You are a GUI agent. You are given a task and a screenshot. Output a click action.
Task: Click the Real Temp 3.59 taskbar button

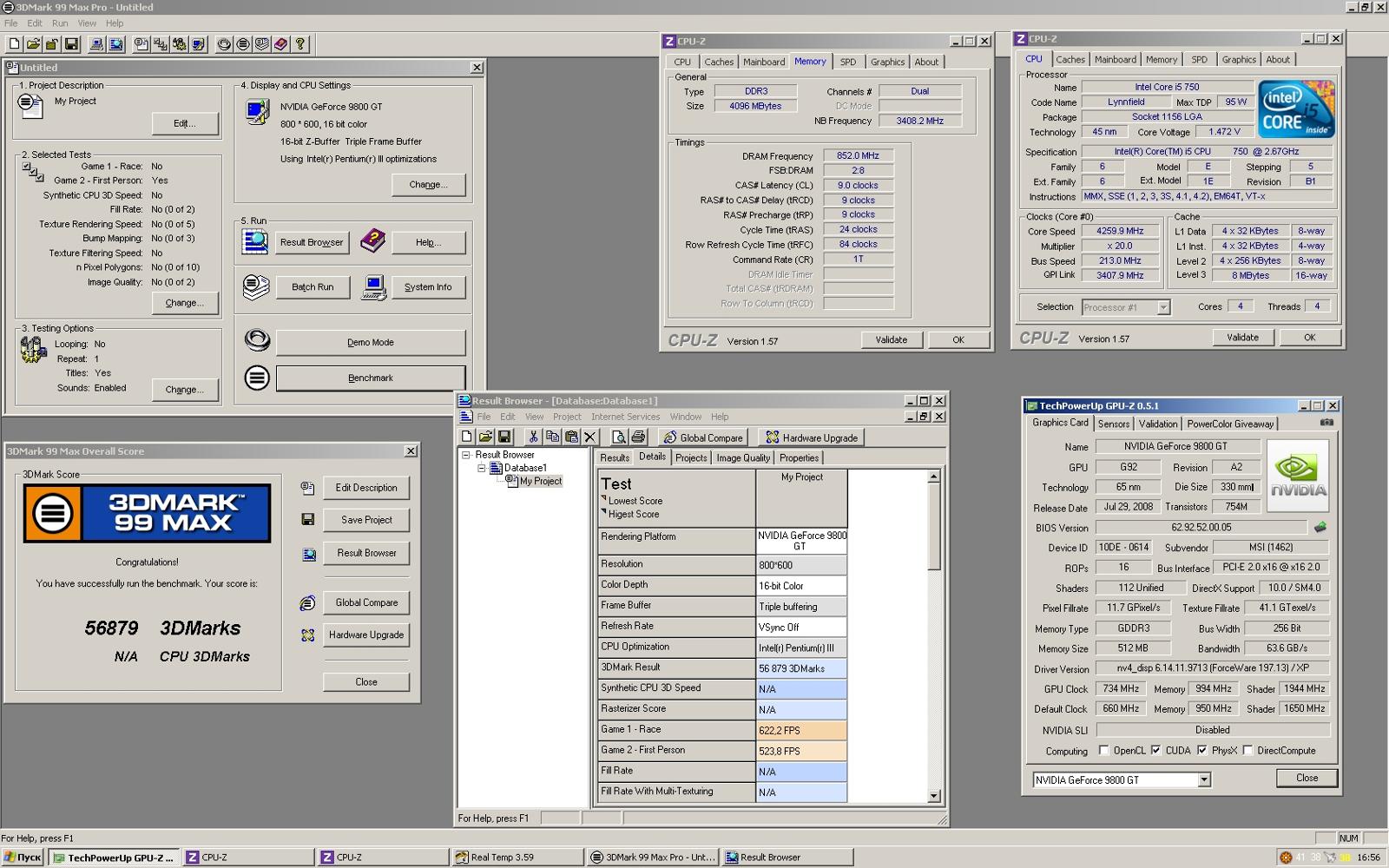tap(517, 857)
